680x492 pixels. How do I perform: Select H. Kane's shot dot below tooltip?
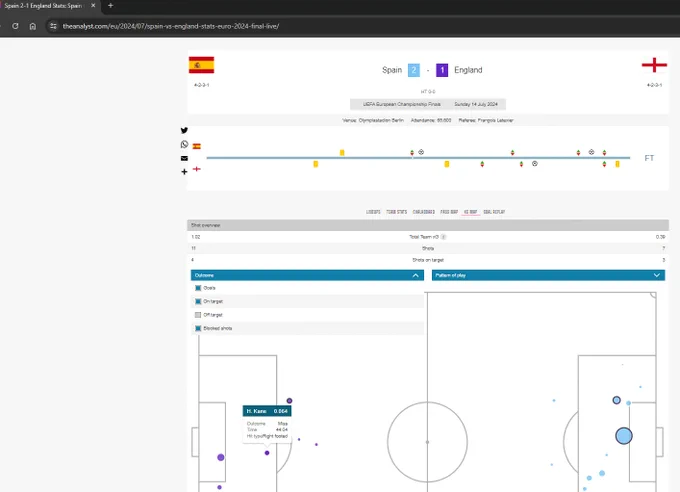pyautogui.click(x=267, y=453)
